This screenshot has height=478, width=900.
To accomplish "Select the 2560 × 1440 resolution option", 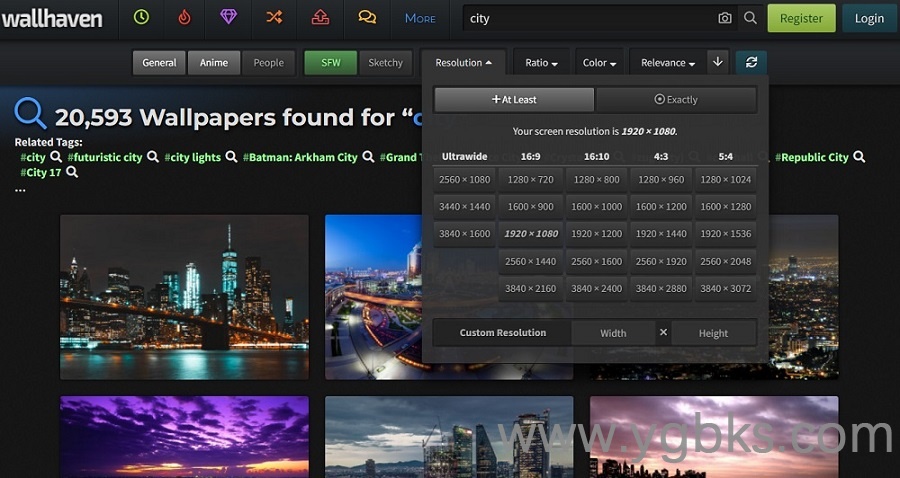I will (x=530, y=261).
